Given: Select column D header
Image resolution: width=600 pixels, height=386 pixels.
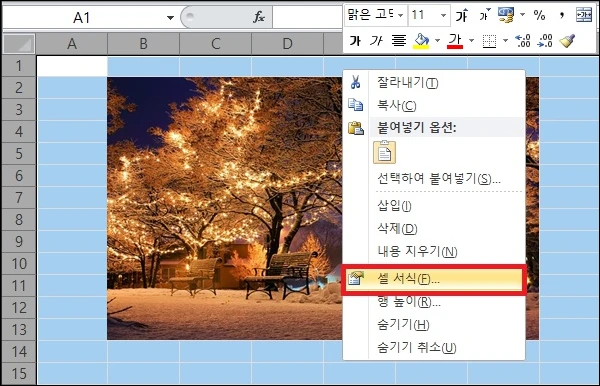Looking at the screenshot, I should point(287,44).
